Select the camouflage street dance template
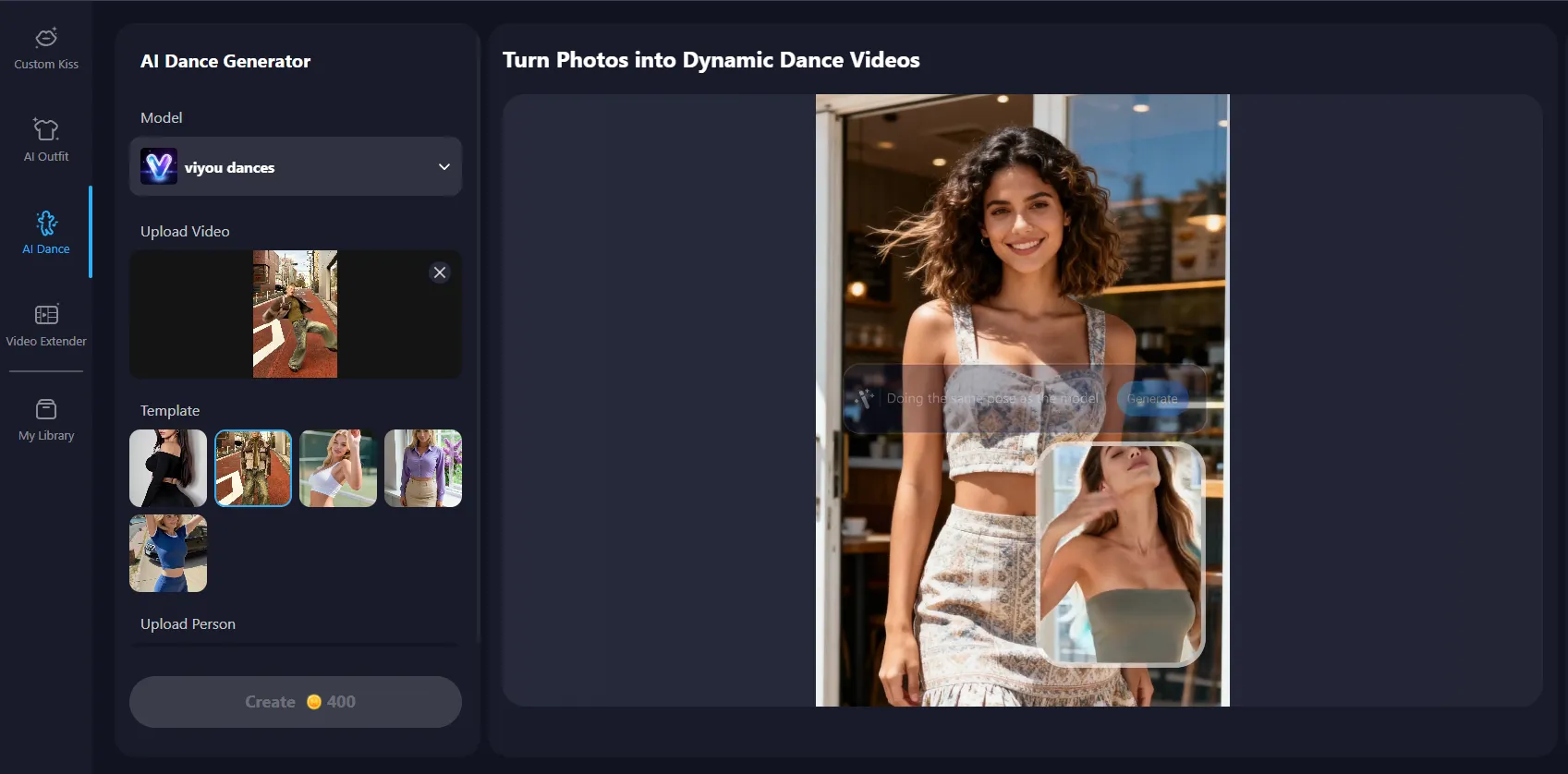The height and width of the screenshot is (774, 1568). point(253,468)
